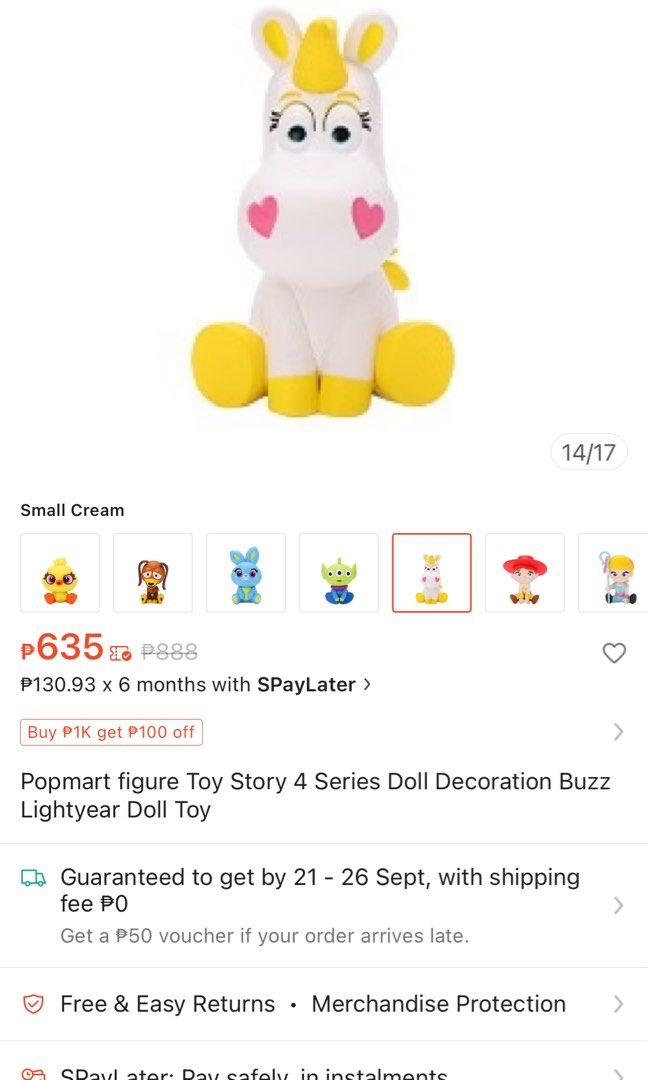Click the 14/17 image counter badge
The width and height of the screenshot is (648, 1080).
coord(589,452)
